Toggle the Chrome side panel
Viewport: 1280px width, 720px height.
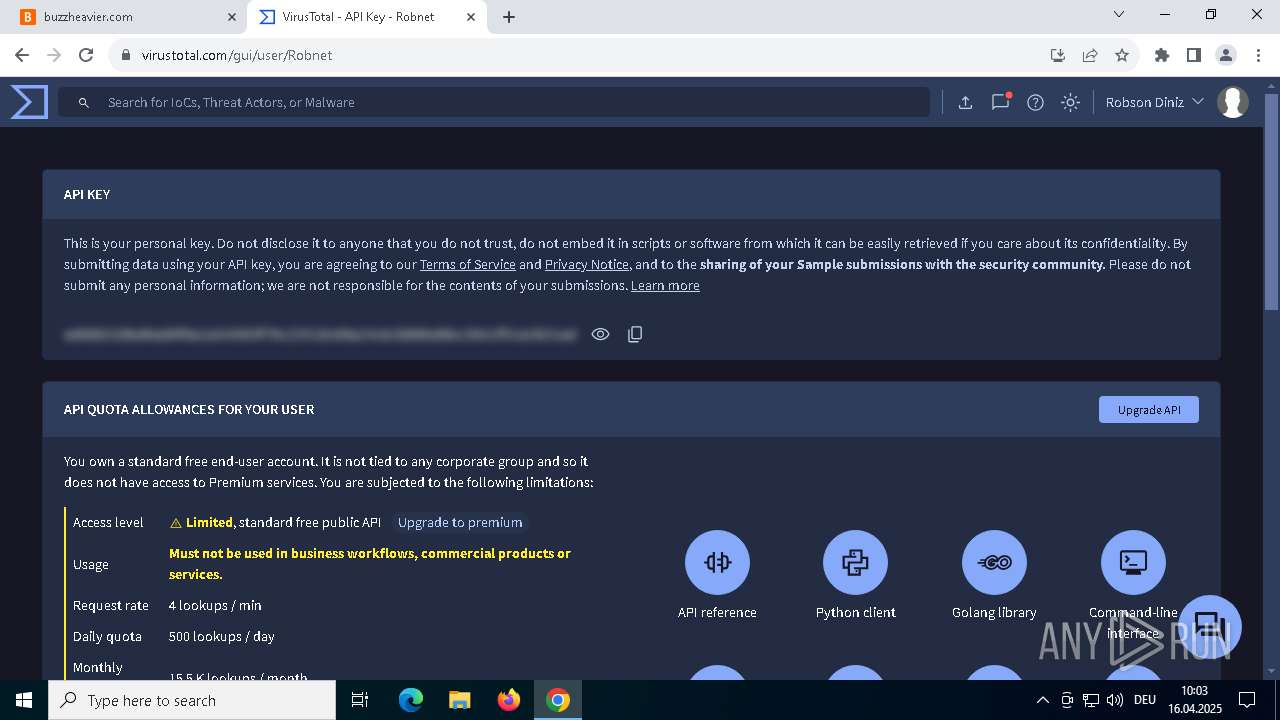coord(1193,55)
